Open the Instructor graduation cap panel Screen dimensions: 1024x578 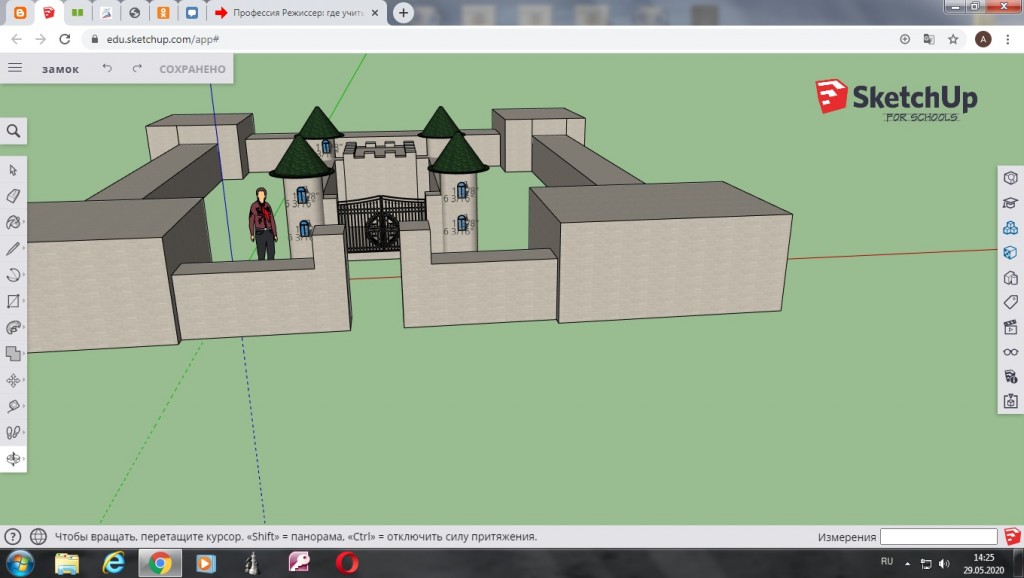pyautogui.click(x=1010, y=202)
